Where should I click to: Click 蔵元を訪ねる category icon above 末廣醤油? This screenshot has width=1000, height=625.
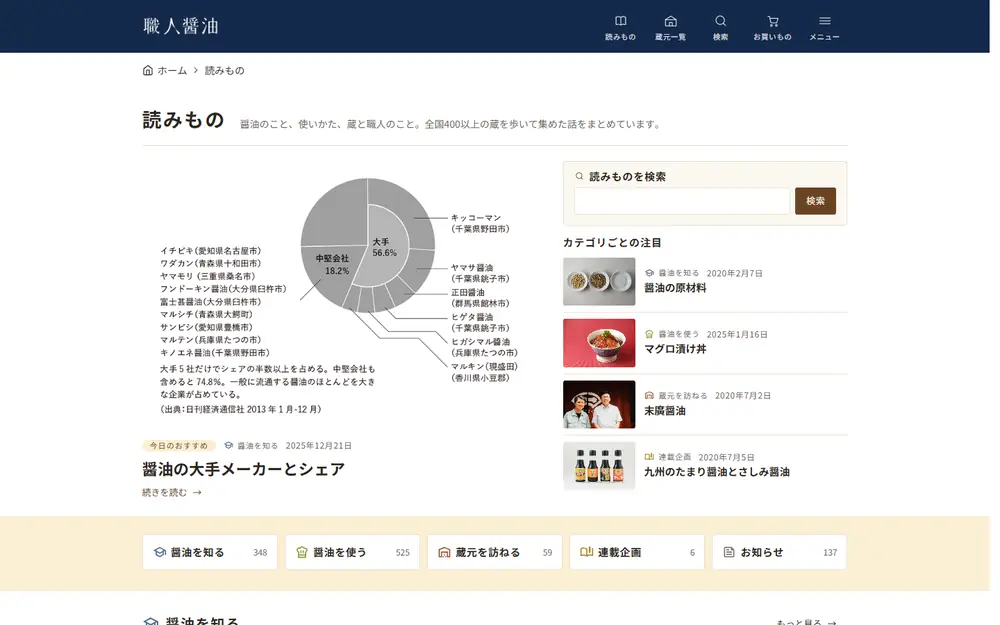coord(649,395)
